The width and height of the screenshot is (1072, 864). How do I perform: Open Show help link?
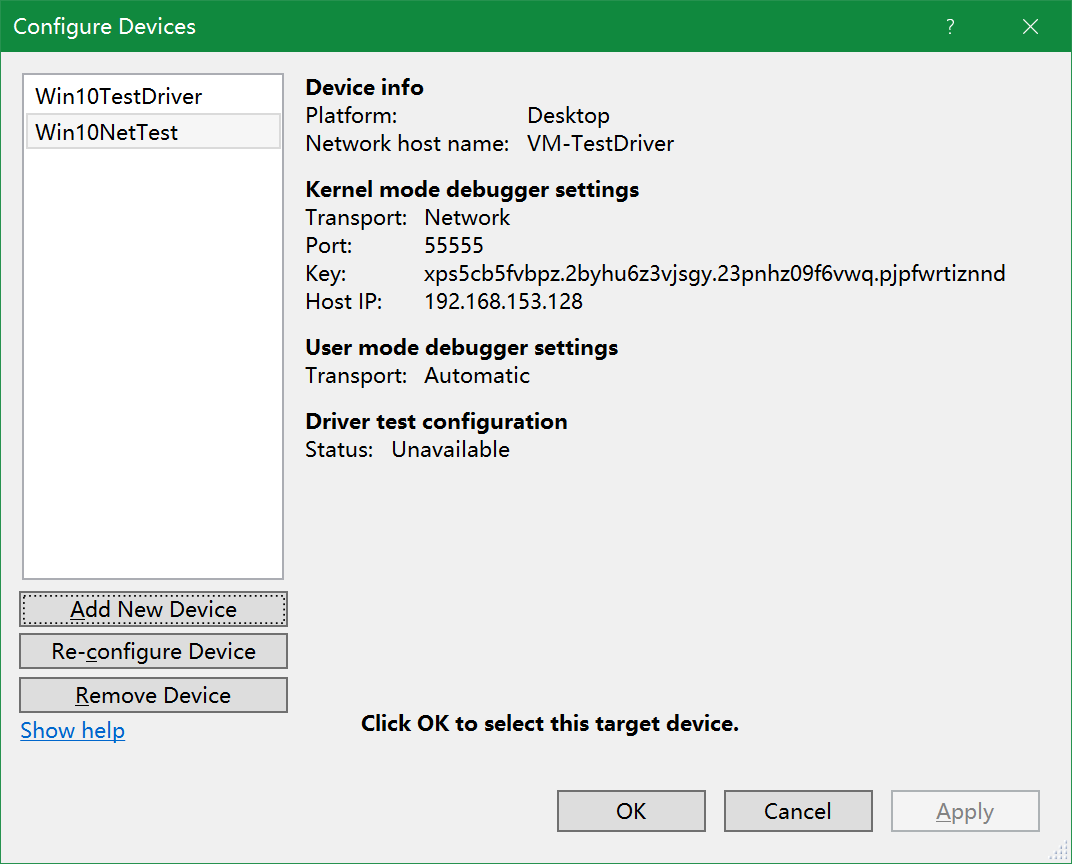[x=72, y=730]
